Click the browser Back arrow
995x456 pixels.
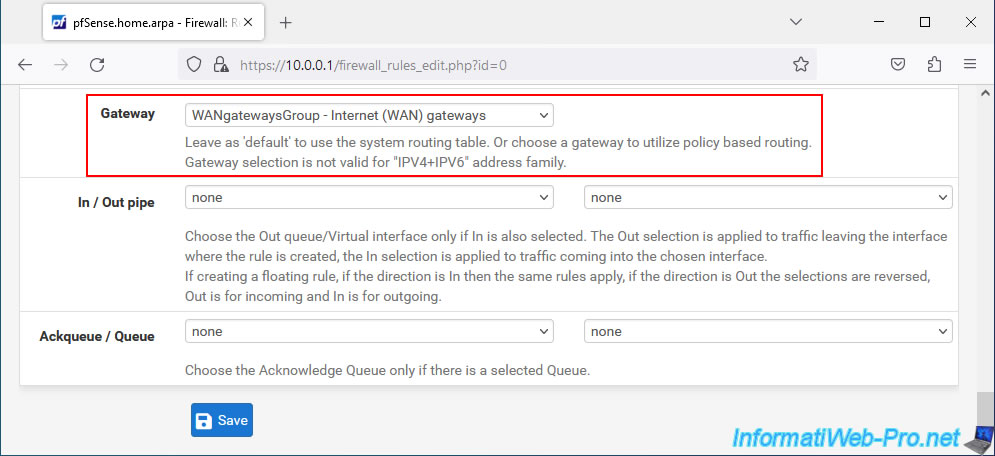(24, 65)
